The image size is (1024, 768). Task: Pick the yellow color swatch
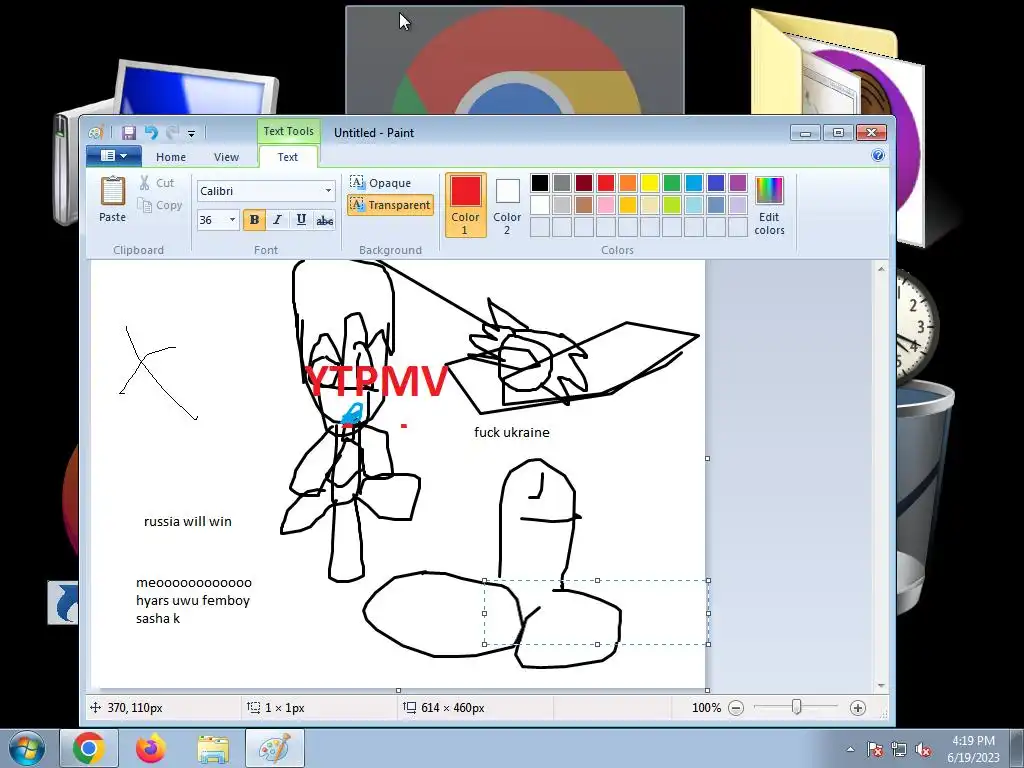click(650, 183)
